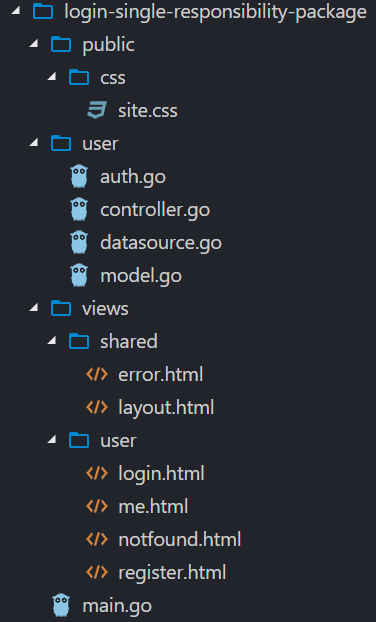The width and height of the screenshot is (376, 622).
Task: Open the layout.html file
Action: [166, 407]
